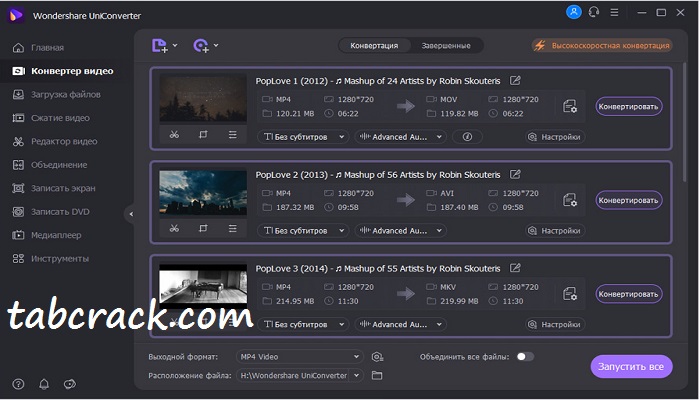Click the help question mark icon
Image resolution: width=700 pixels, height=400 pixels.
[18, 384]
